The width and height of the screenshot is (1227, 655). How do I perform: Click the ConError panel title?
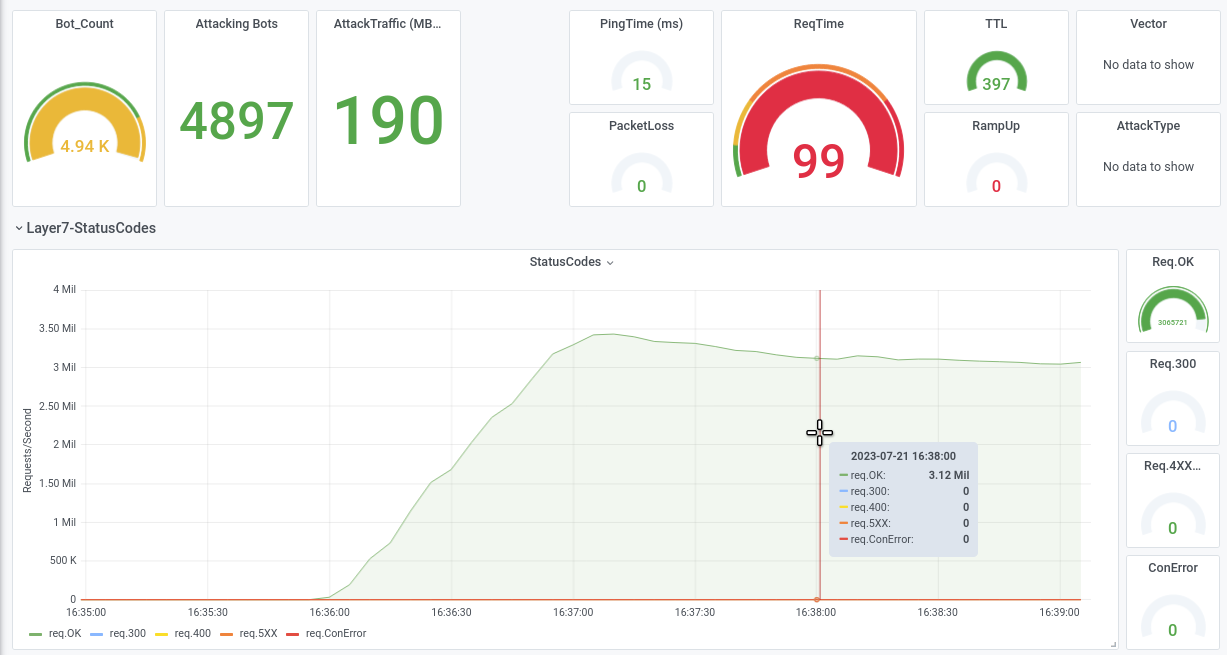tap(1173, 568)
